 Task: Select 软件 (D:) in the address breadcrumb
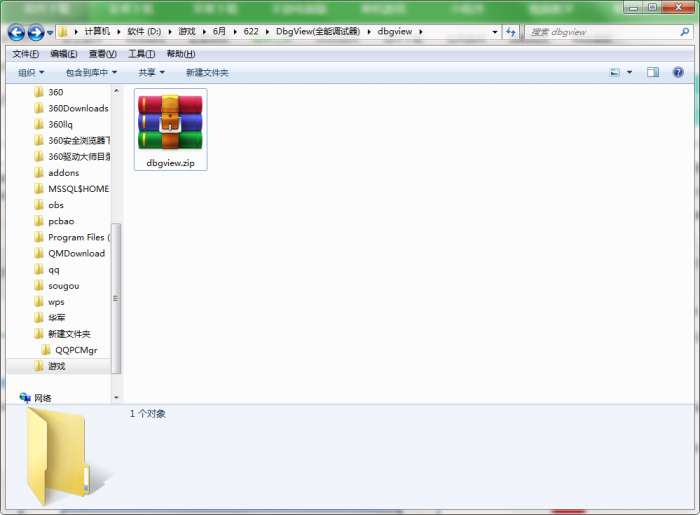pyautogui.click(x=144, y=31)
